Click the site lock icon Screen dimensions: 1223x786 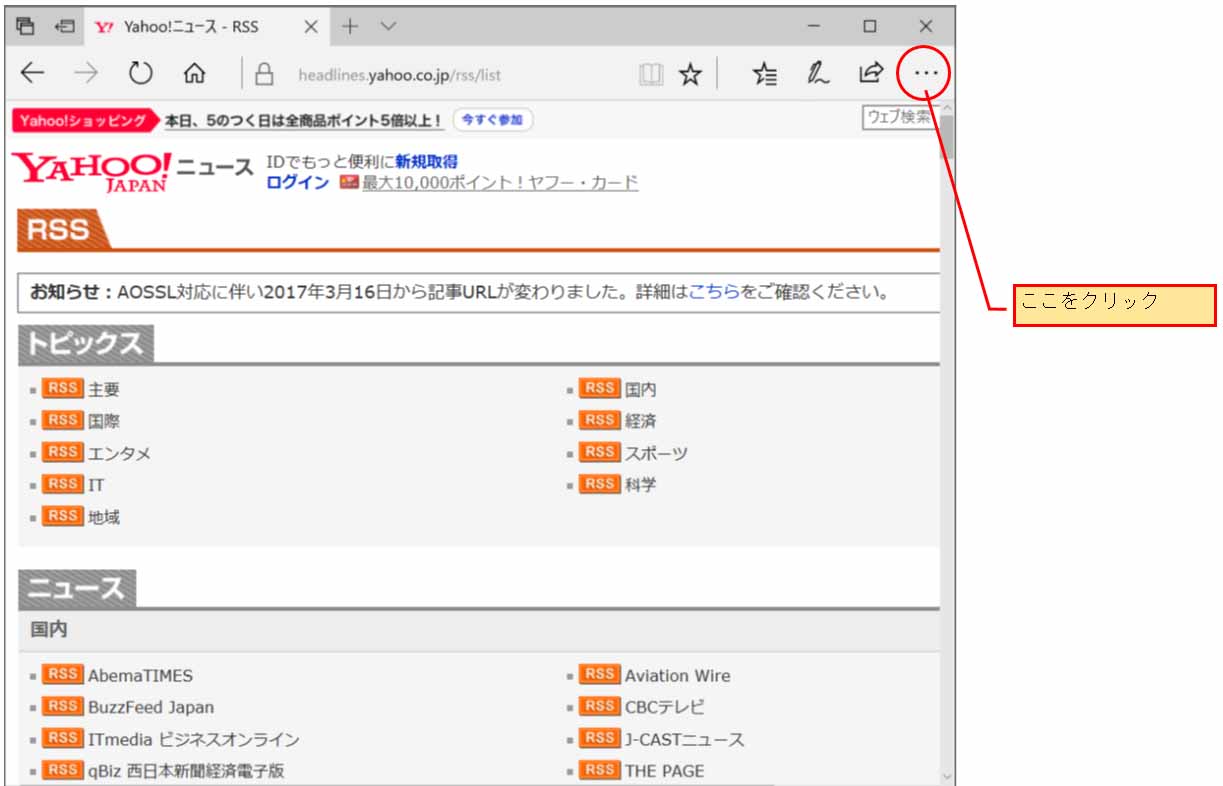pos(264,74)
